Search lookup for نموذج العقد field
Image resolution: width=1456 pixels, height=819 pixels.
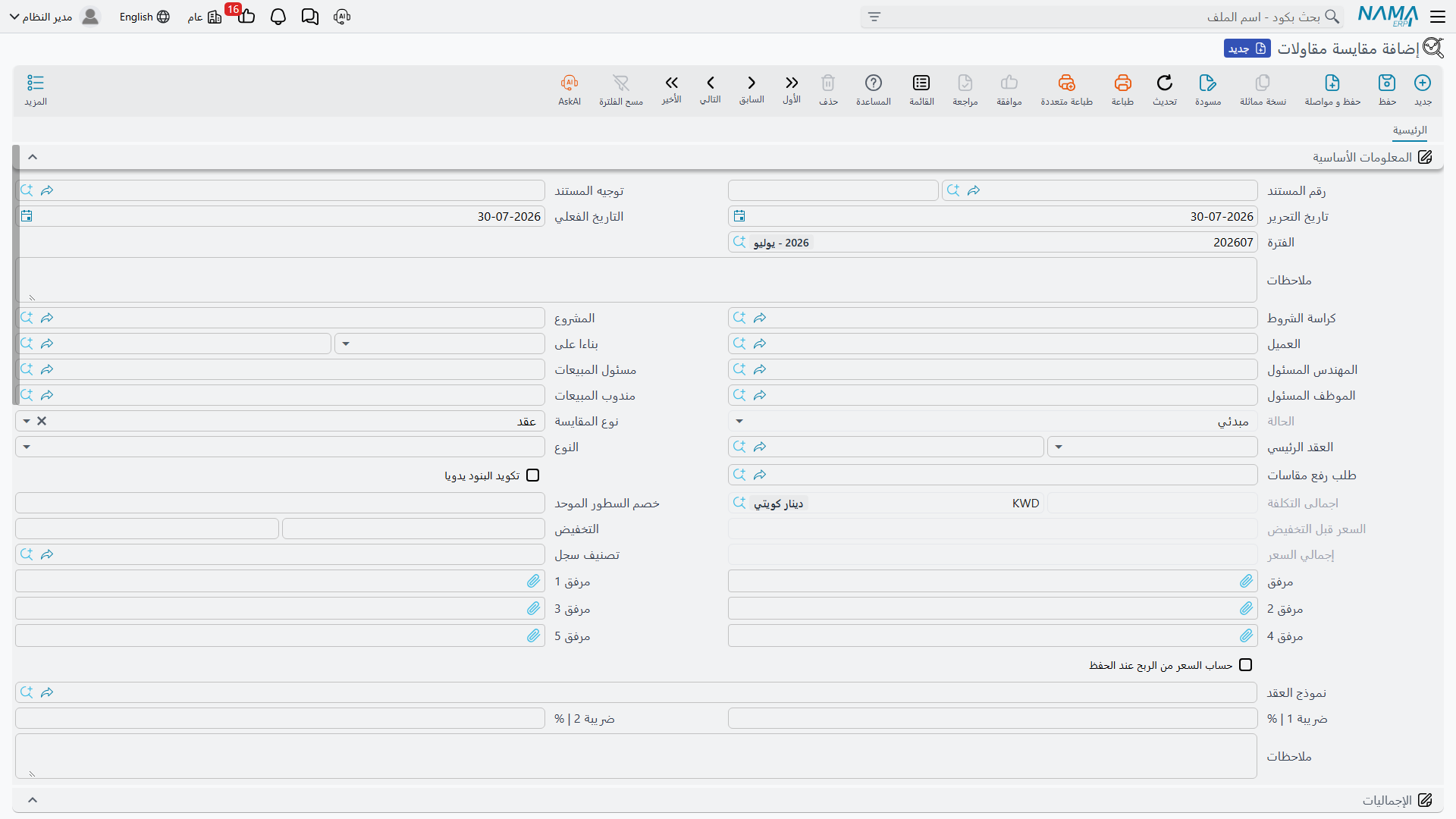coord(27,693)
